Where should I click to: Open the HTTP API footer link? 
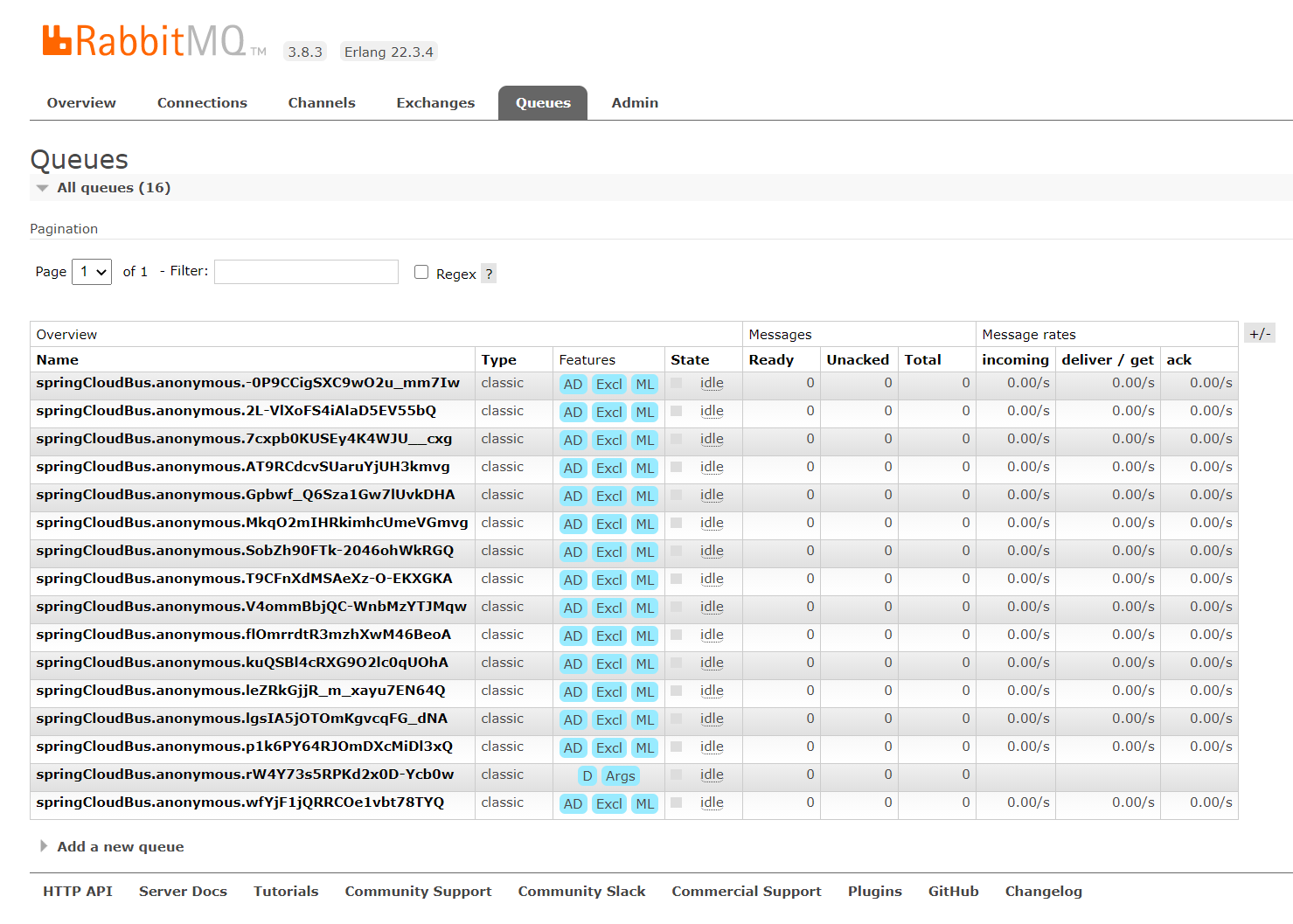point(78,892)
